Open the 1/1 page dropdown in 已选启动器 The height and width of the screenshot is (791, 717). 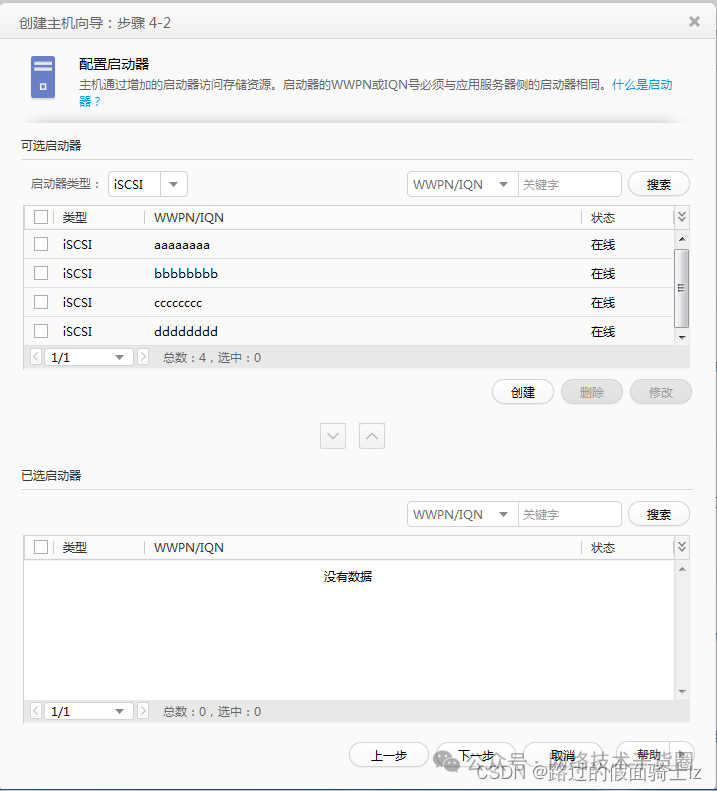[89, 711]
